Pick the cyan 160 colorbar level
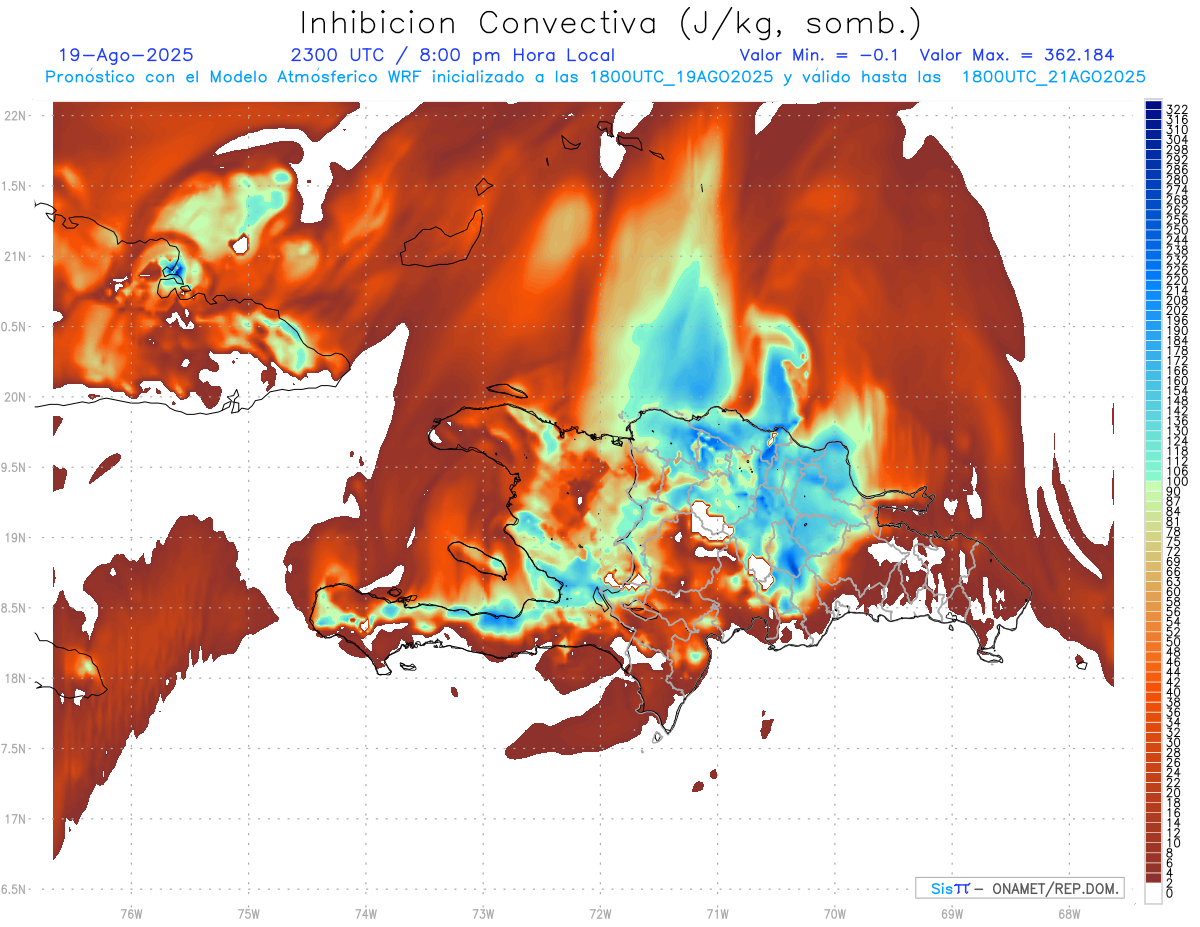The height and width of the screenshot is (927, 1200). [x=1153, y=381]
